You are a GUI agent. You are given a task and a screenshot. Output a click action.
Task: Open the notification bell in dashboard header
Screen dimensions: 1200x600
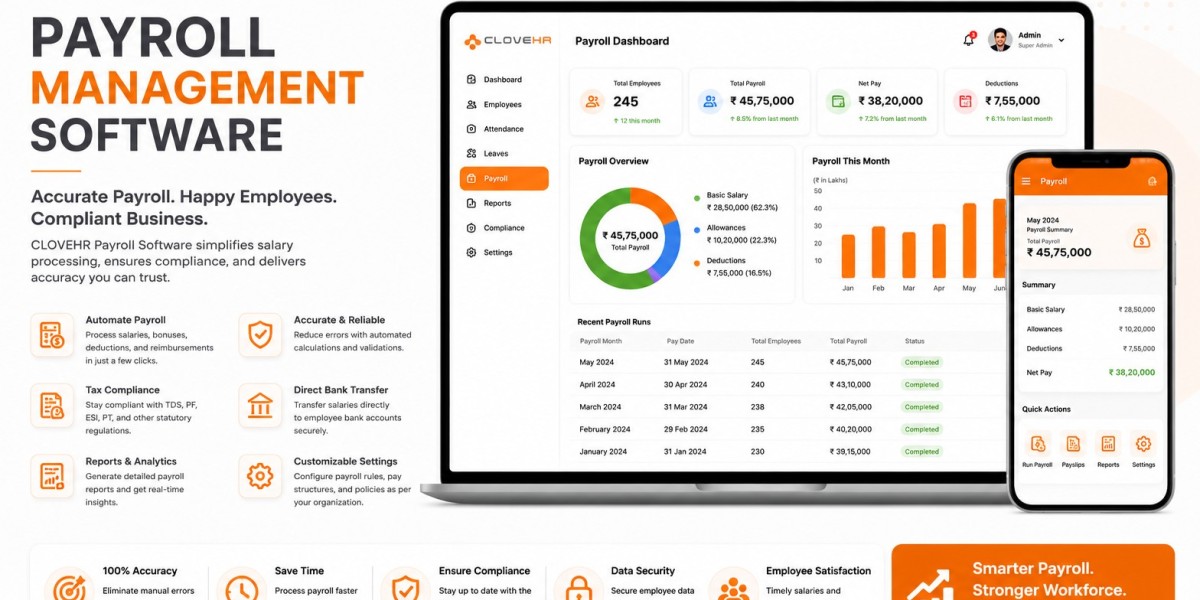point(968,40)
